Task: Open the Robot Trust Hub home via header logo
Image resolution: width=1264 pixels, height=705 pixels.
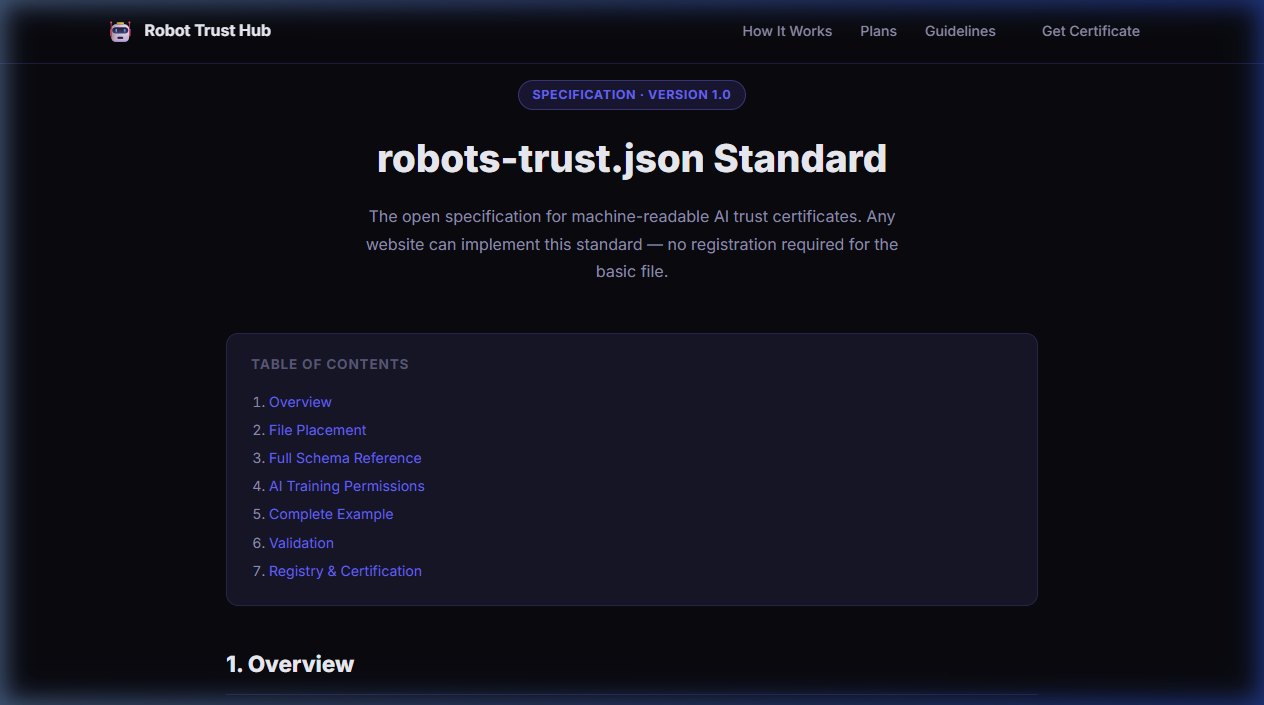Action: click(x=189, y=31)
